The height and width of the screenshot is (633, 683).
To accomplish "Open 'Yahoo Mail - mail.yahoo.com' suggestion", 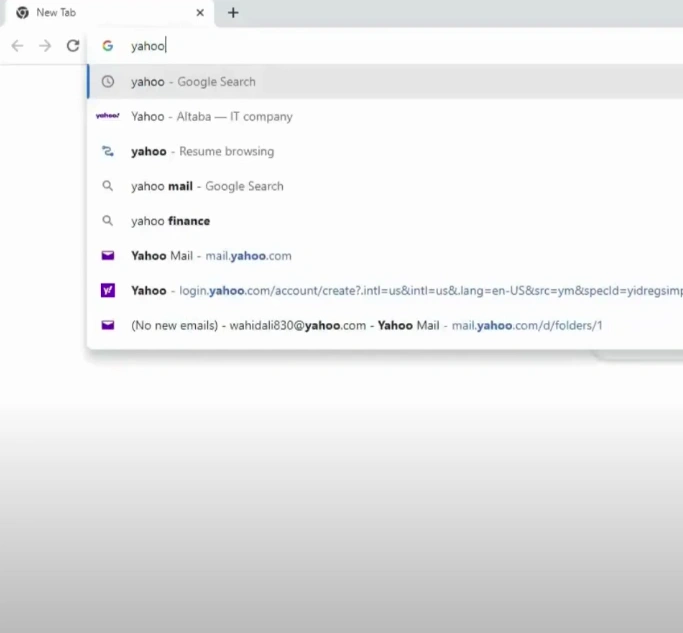I will (385, 256).
